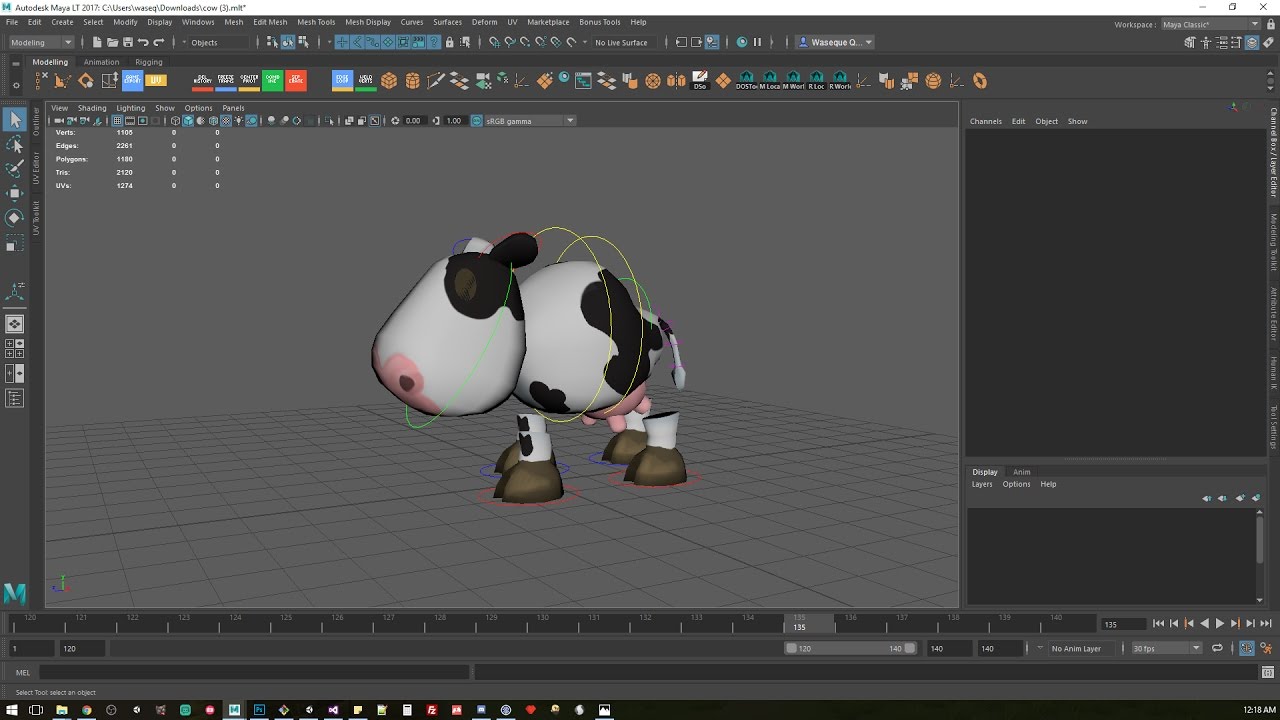Click the Edge Loop shelf button
Viewport: 1280px width, 720px height.
coord(342,81)
